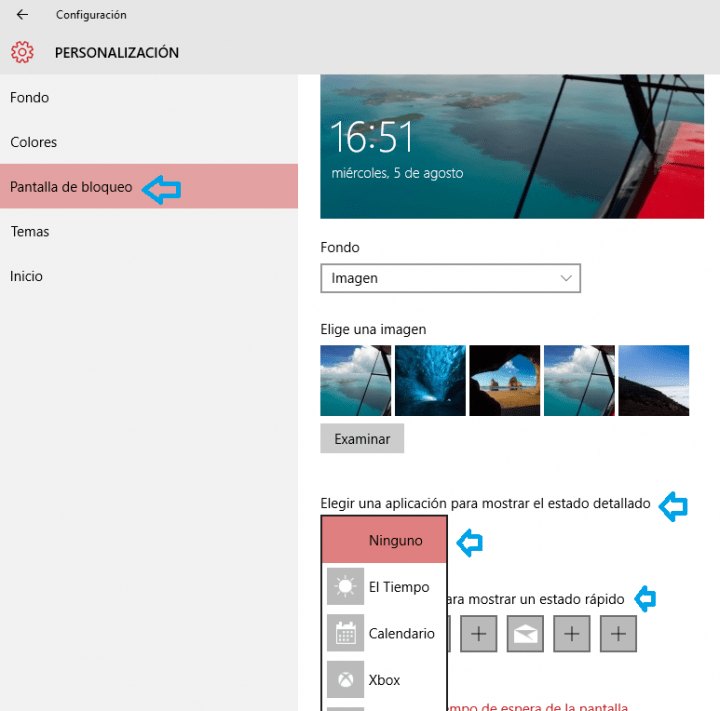This screenshot has width=720, height=711.
Task: Click the lock screen preview image
Action: (512, 146)
